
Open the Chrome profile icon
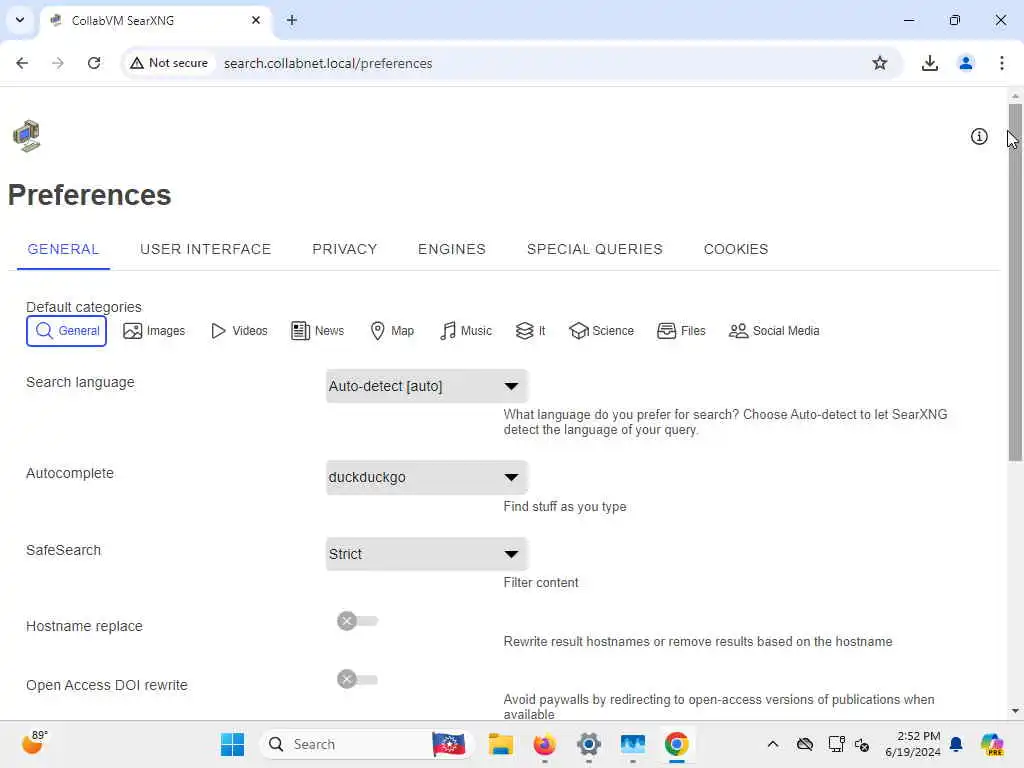click(x=965, y=63)
